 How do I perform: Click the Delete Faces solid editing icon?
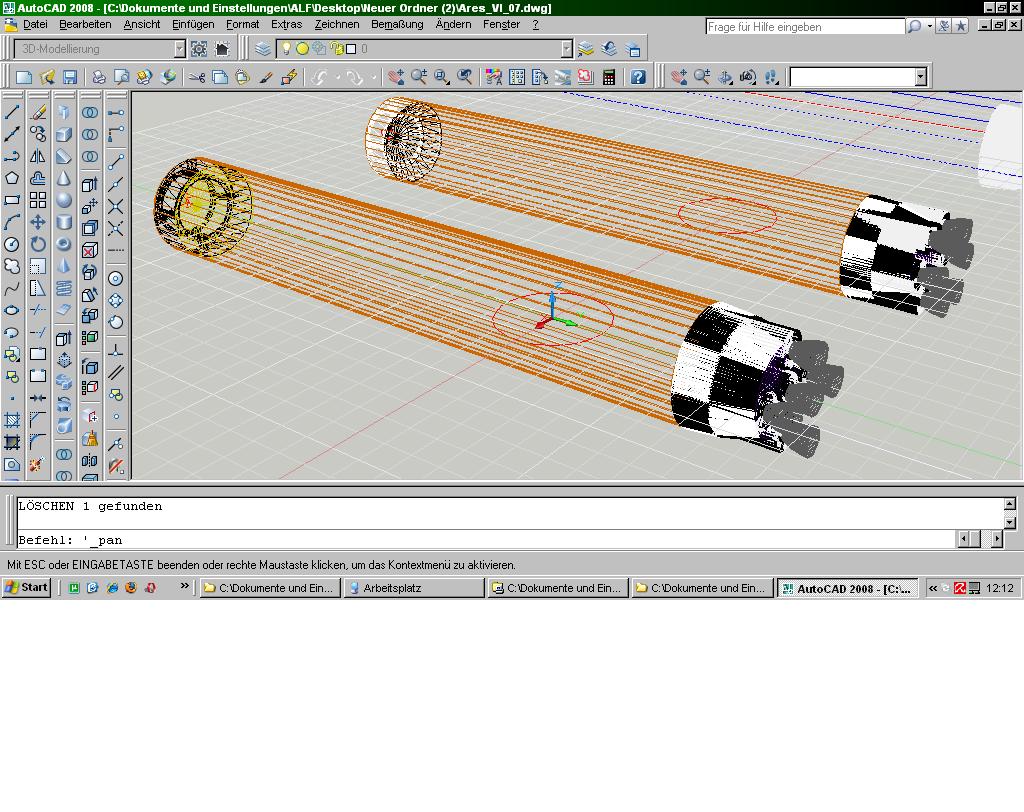tap(90, 250)
